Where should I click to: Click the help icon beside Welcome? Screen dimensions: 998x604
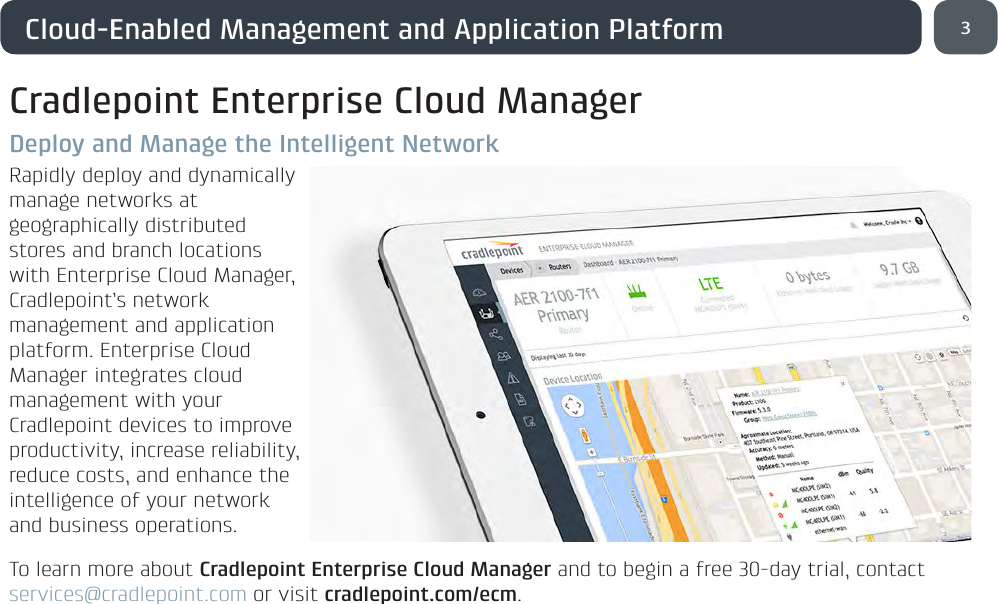click(919, 220)
